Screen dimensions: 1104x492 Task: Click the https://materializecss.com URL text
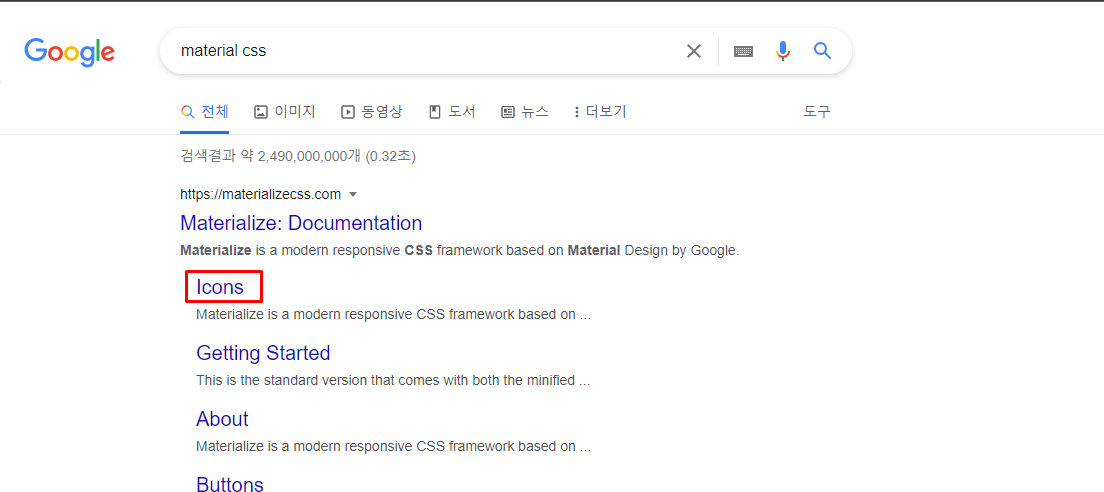(261, 194)
